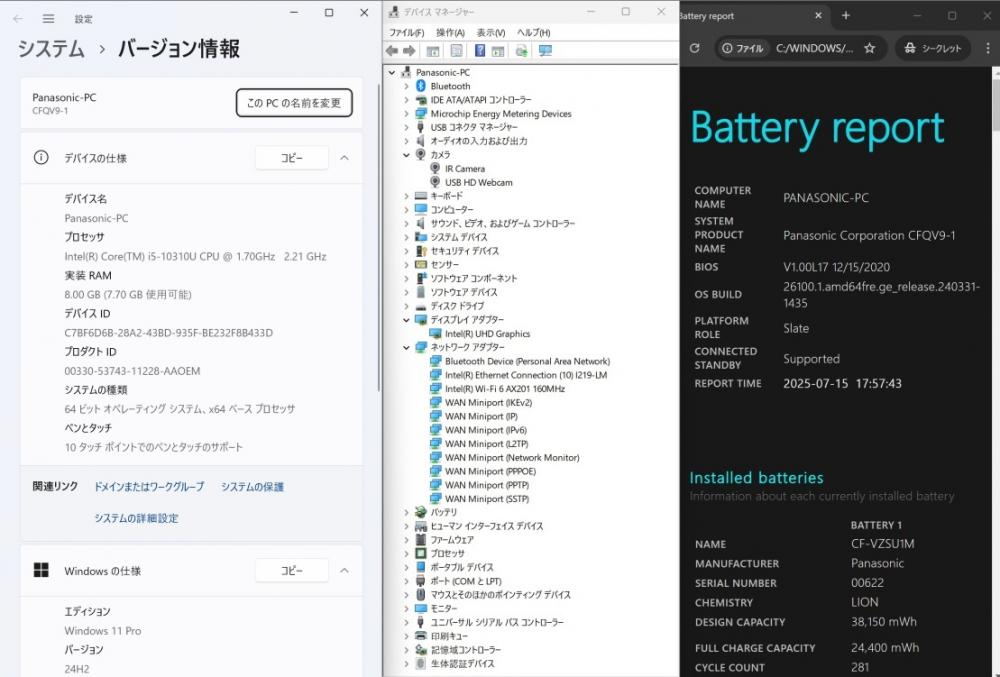
Task: Click the Update driver icon in Device Manager toolbar
Action: [521, 51]
